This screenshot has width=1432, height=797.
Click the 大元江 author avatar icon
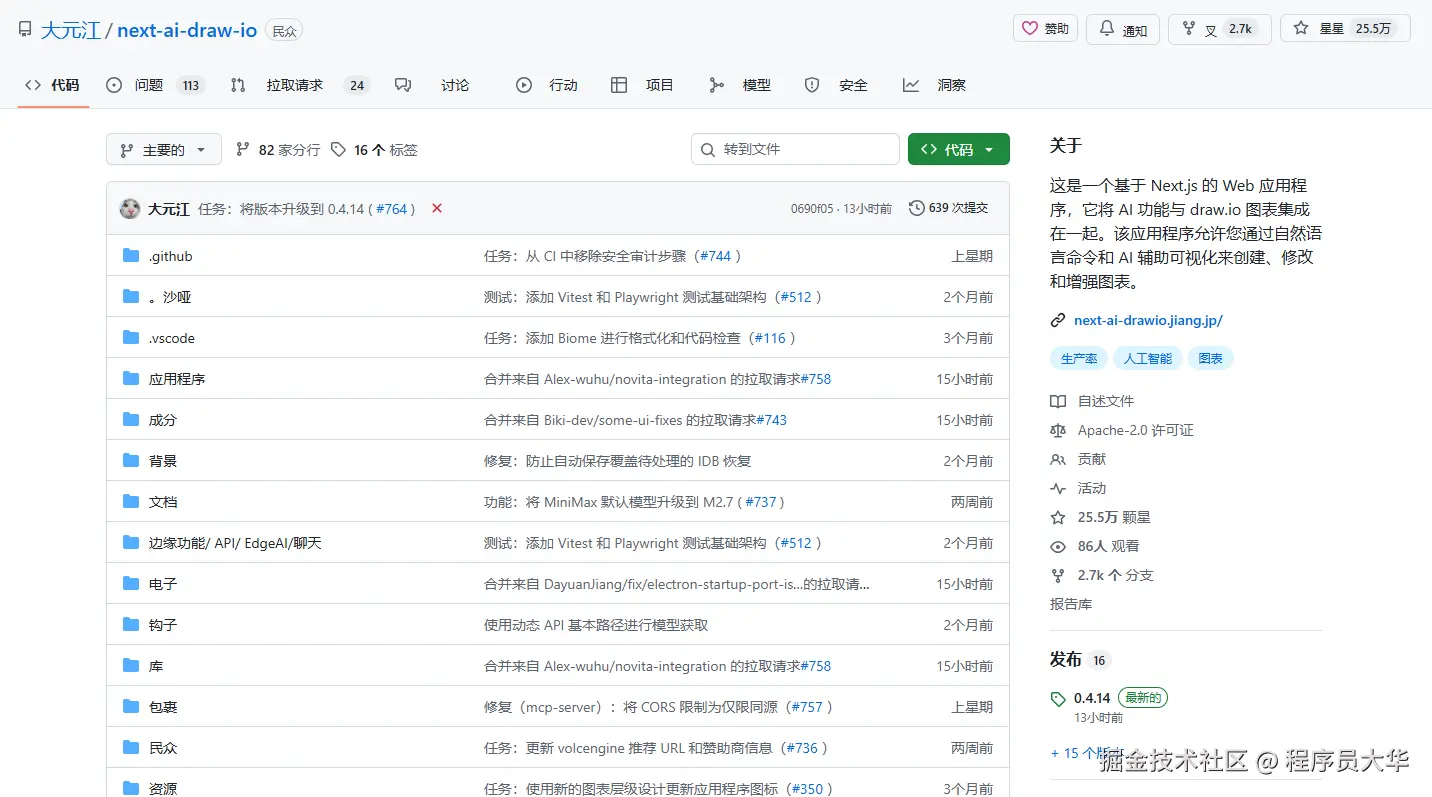click(130, 209)
